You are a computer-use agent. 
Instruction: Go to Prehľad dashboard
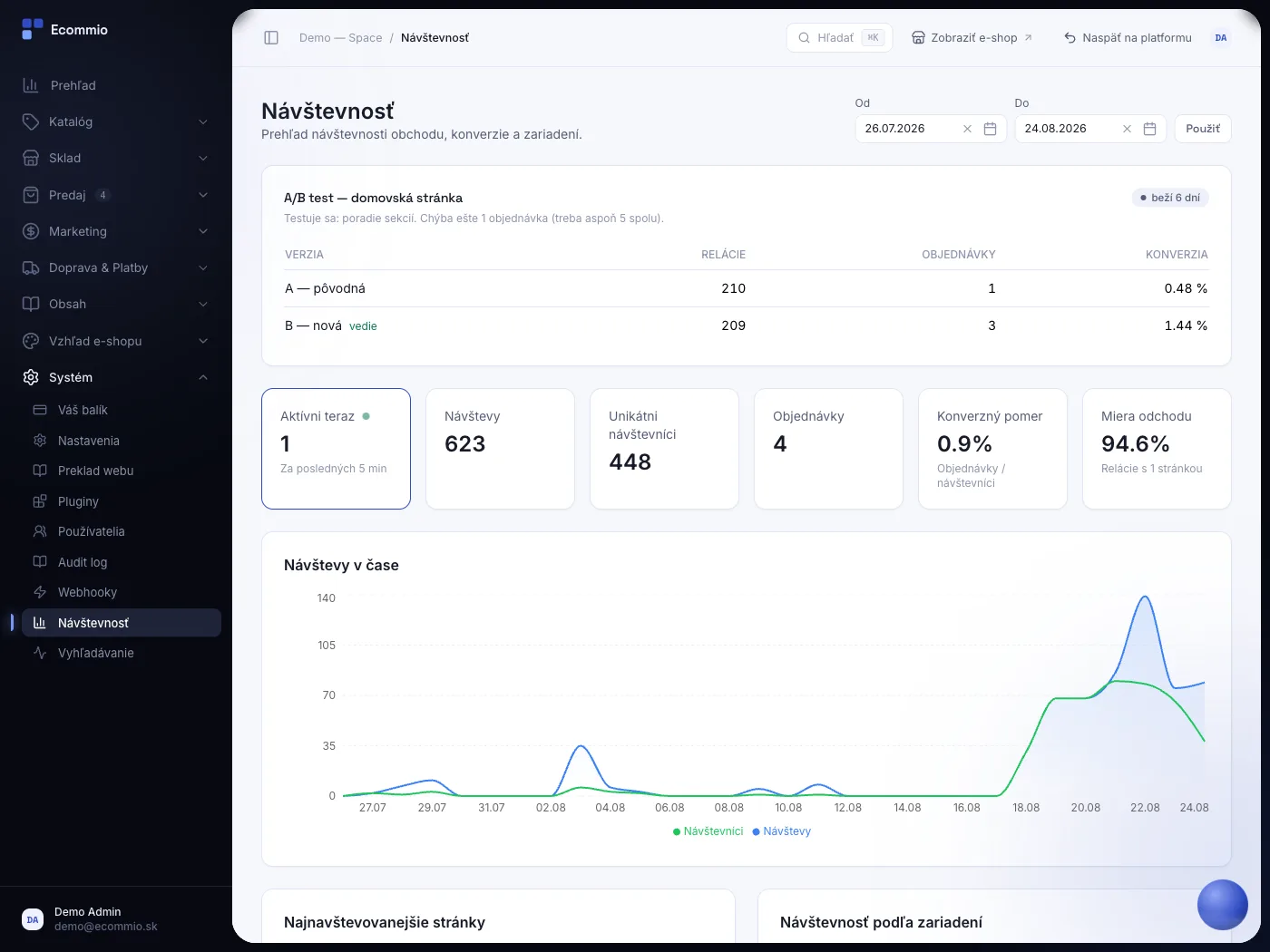(116, 85)
